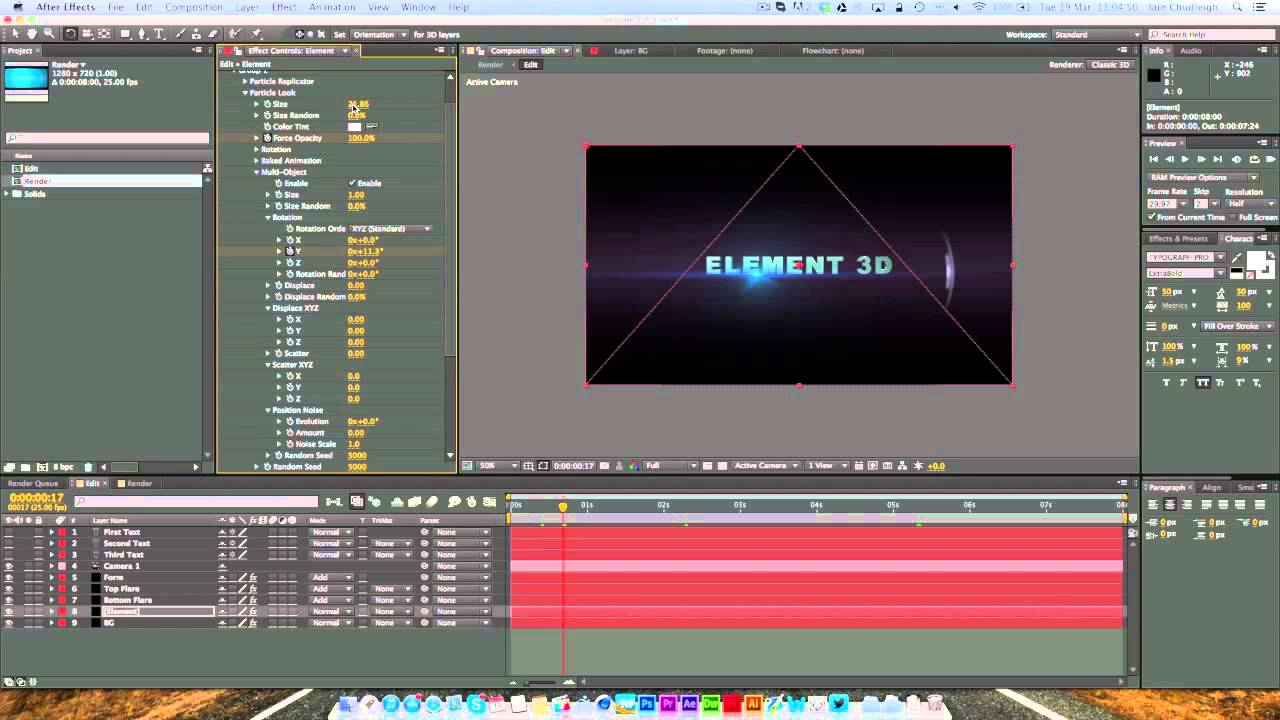Open the Graph Editor in timeline
The width and height of the screenshot is (1280, 720).
(488, 502)
